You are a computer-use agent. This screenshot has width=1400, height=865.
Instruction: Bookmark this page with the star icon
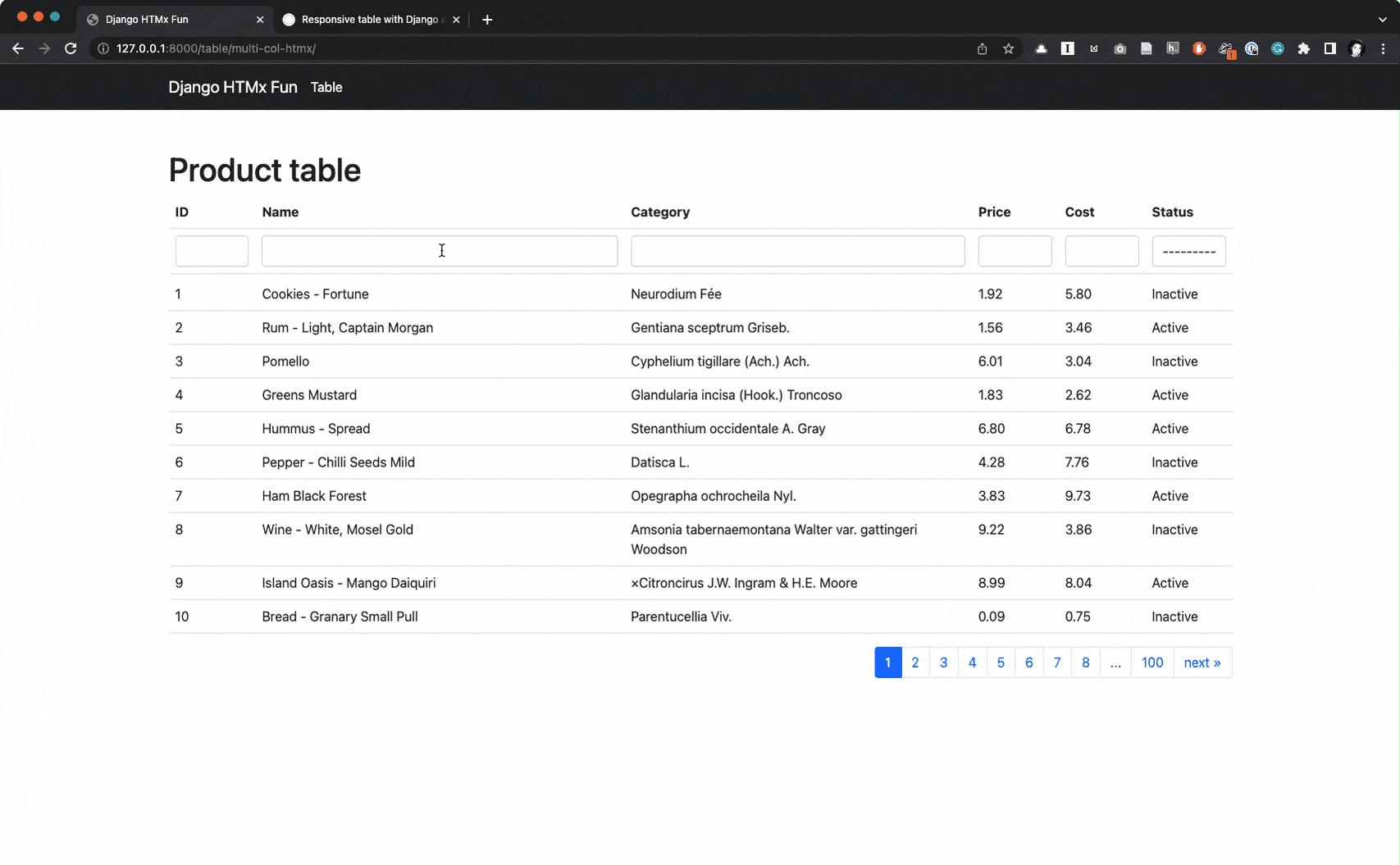[1008, 48]
